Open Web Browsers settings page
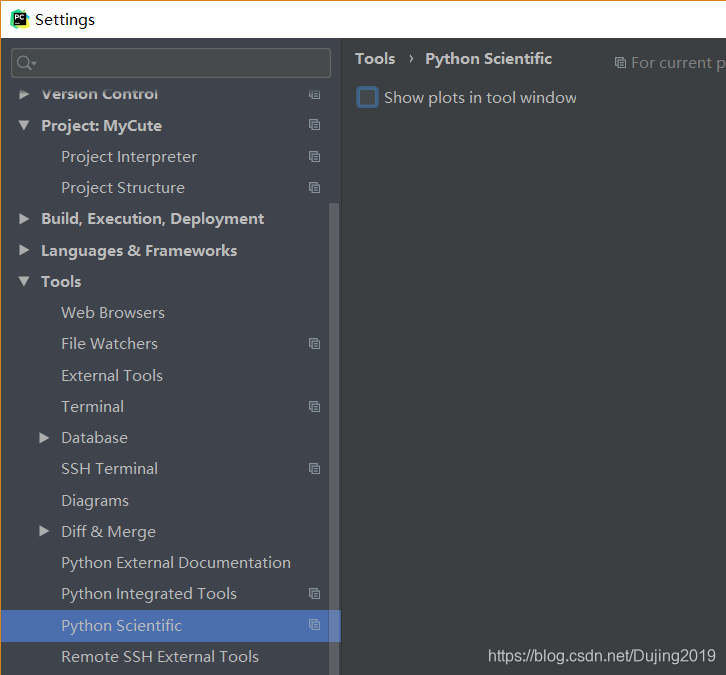This screenshot has width=726, height=675. tap(113, 312)
